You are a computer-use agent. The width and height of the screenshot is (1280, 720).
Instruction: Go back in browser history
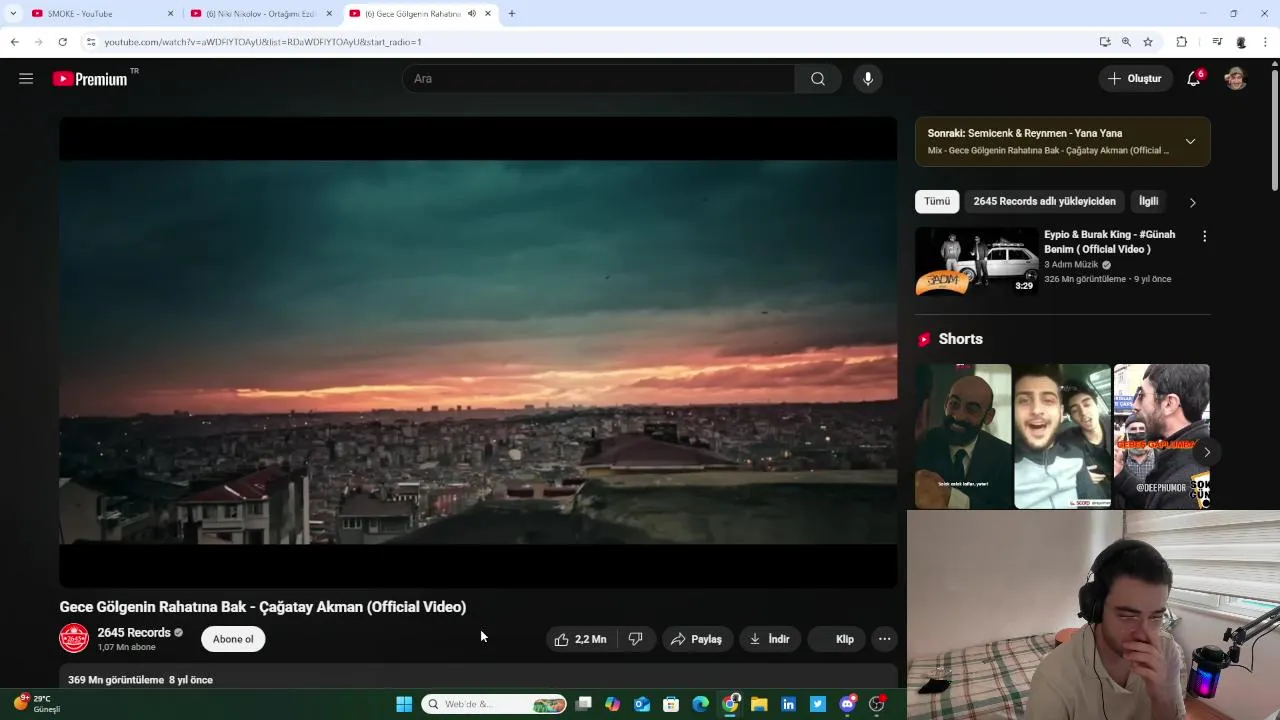pyautogui.click(x=14, y=42)
